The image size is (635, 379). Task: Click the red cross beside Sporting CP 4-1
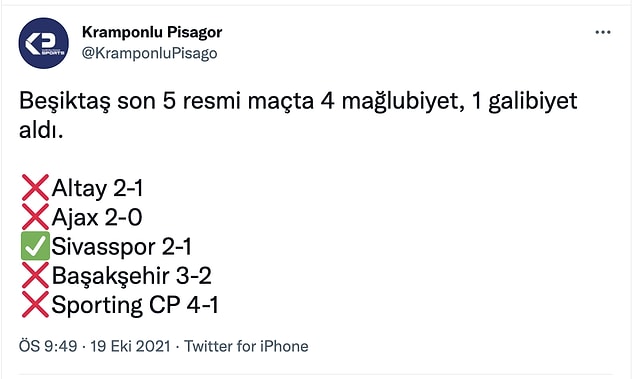pos(35,304)
